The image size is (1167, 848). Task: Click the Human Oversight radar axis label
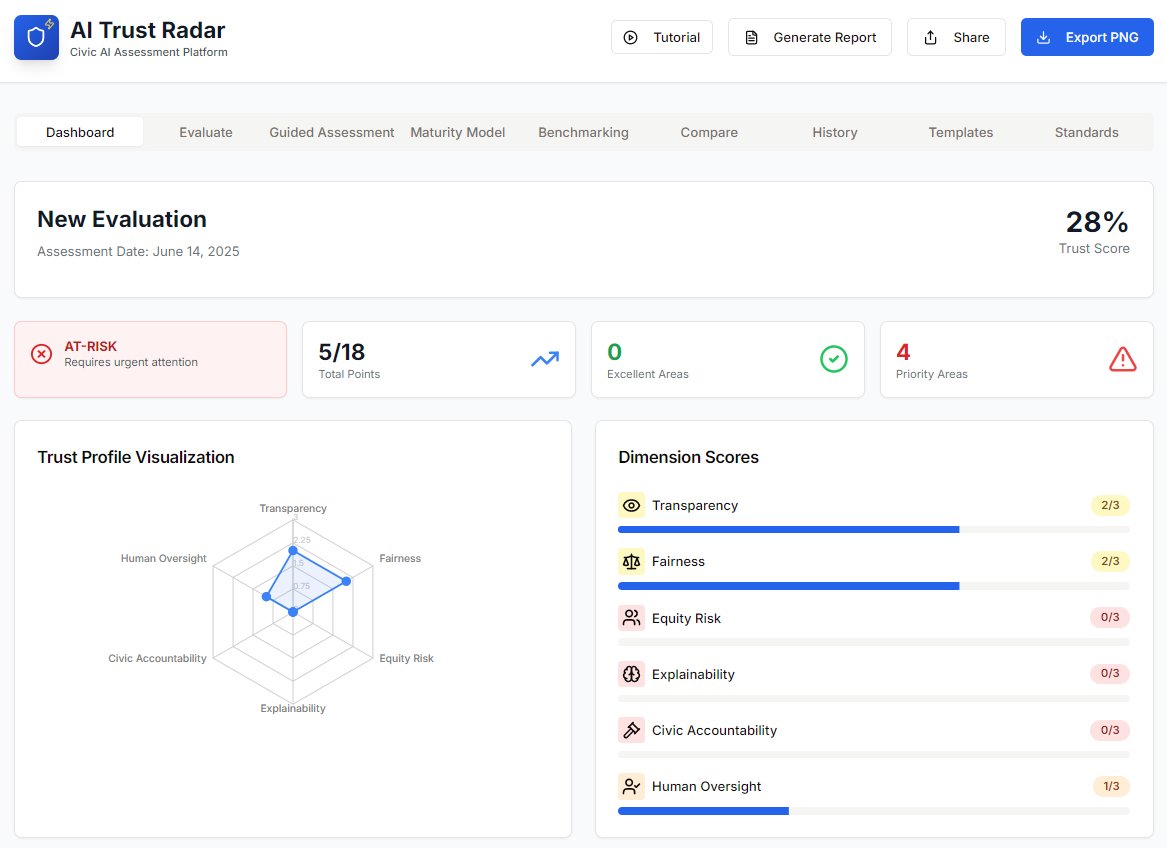[x=164, y=558]
